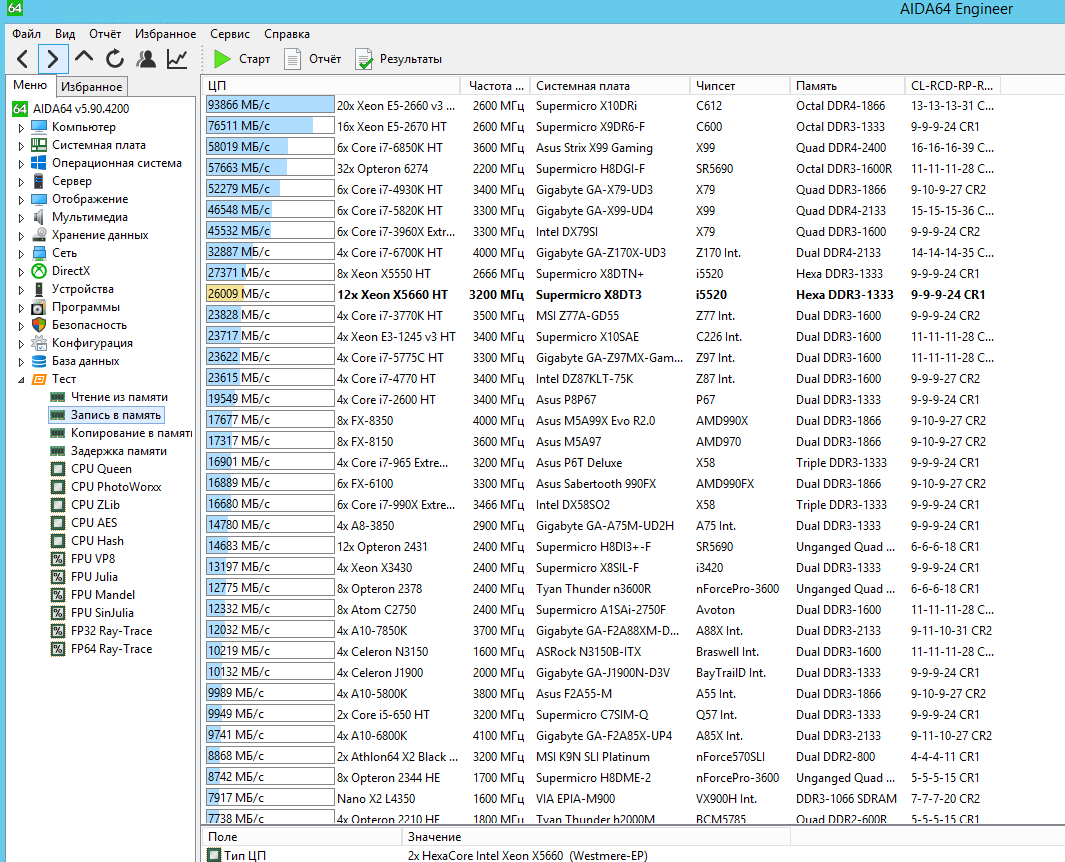Screen dimensions: 1065x862
Task: Expand the Операционная система tree node
Action: (x=21, y=164)
